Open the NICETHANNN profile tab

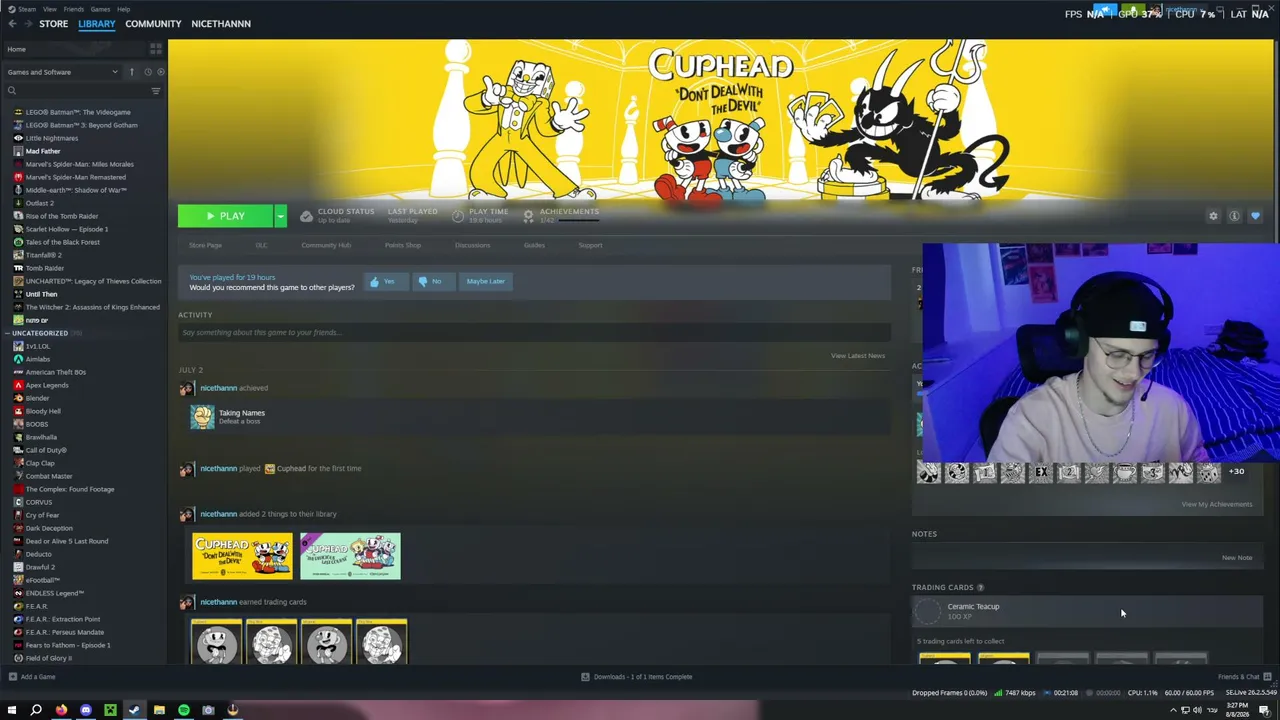coord(221,23)
